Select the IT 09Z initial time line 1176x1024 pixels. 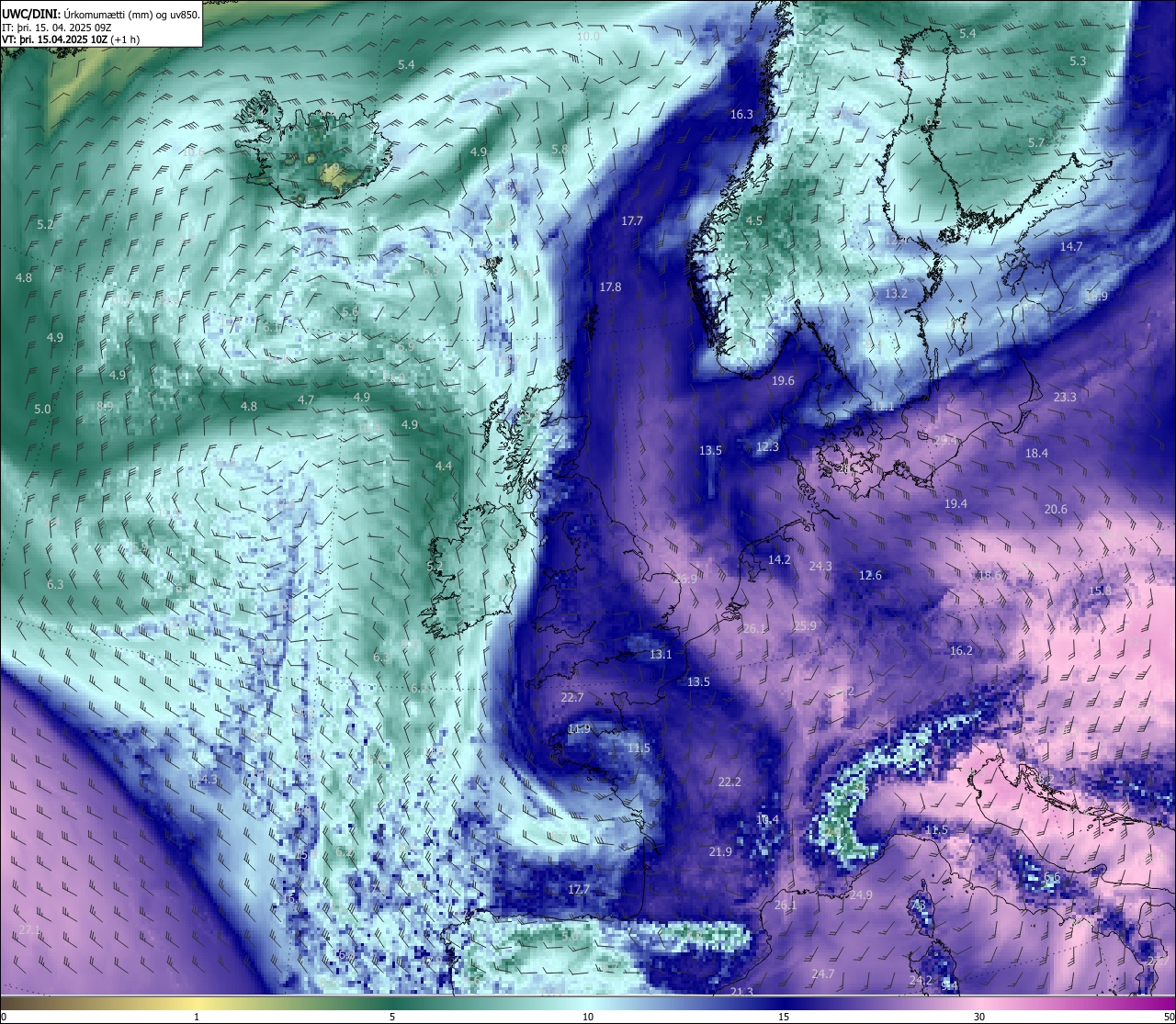[x=57, y=28]
